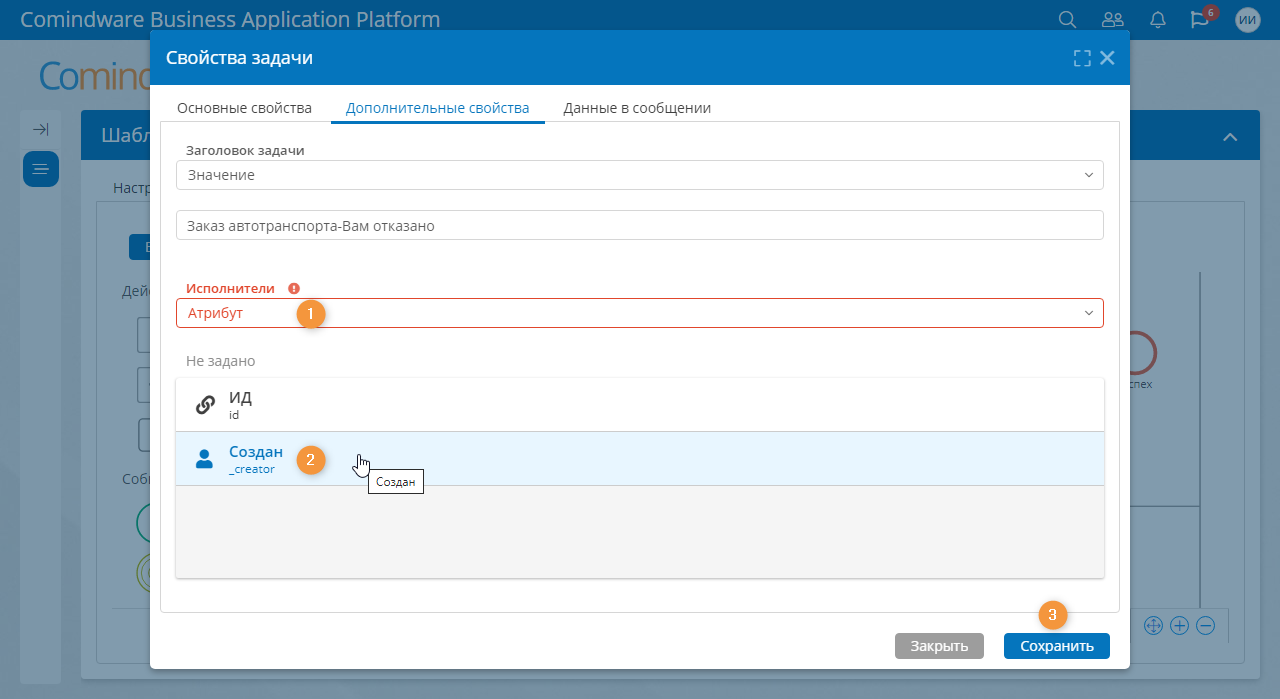
Task: Click the zoom in plus icon
Action: (1179, 626)
